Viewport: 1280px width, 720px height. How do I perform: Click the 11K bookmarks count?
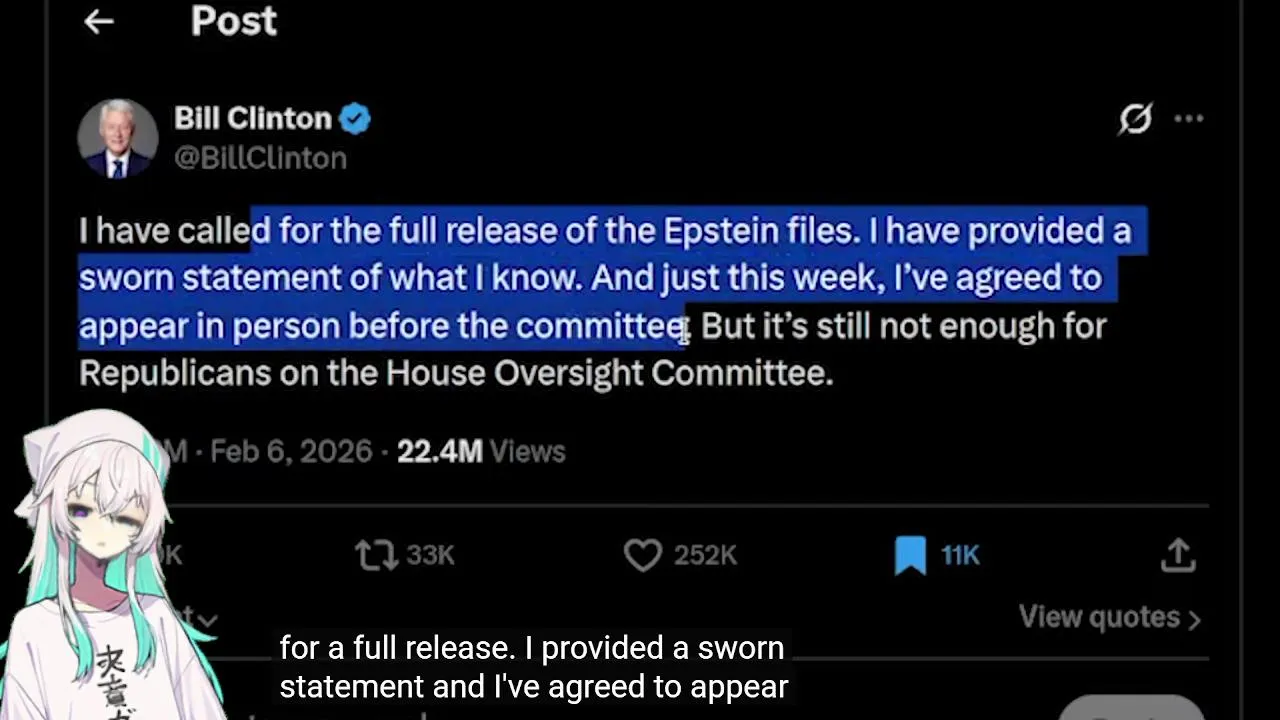coord(960,555)
